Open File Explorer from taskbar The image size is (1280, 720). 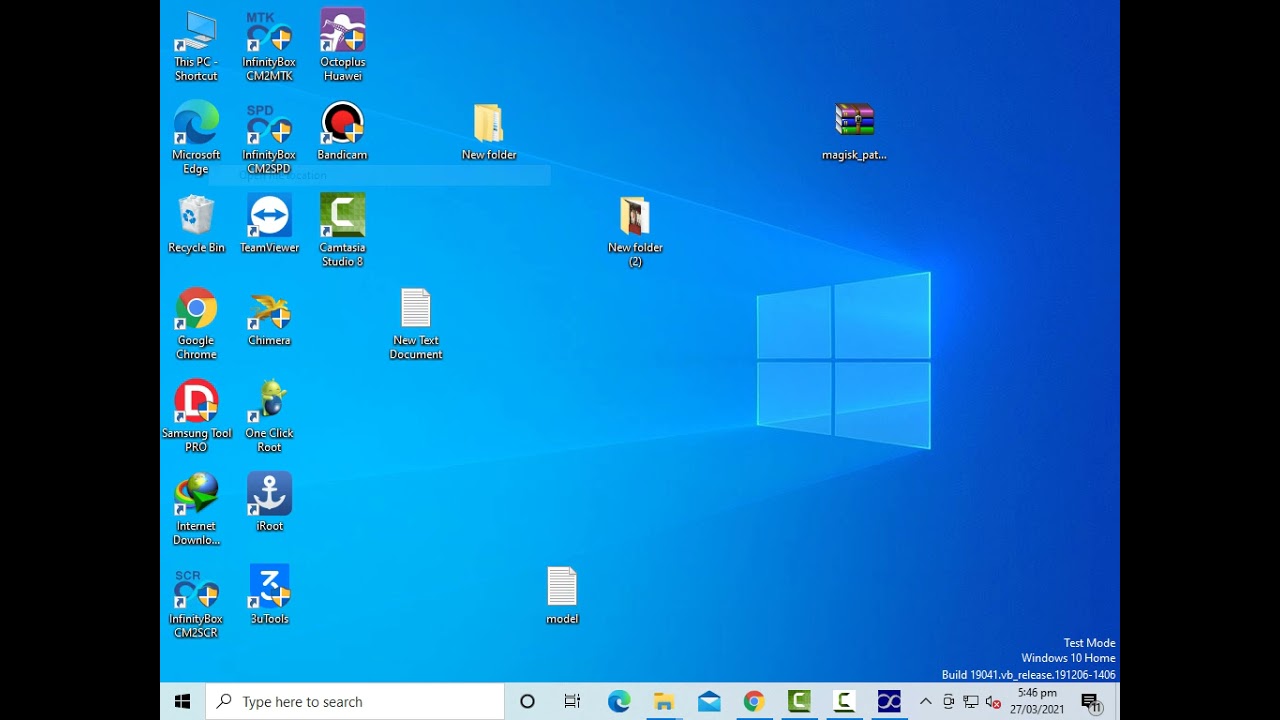pos(664,702)
